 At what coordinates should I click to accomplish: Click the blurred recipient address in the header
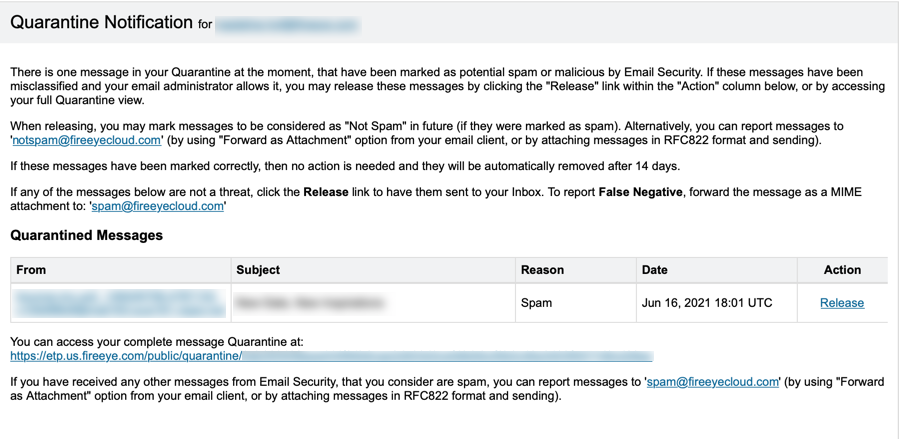(x=288, y=25)
